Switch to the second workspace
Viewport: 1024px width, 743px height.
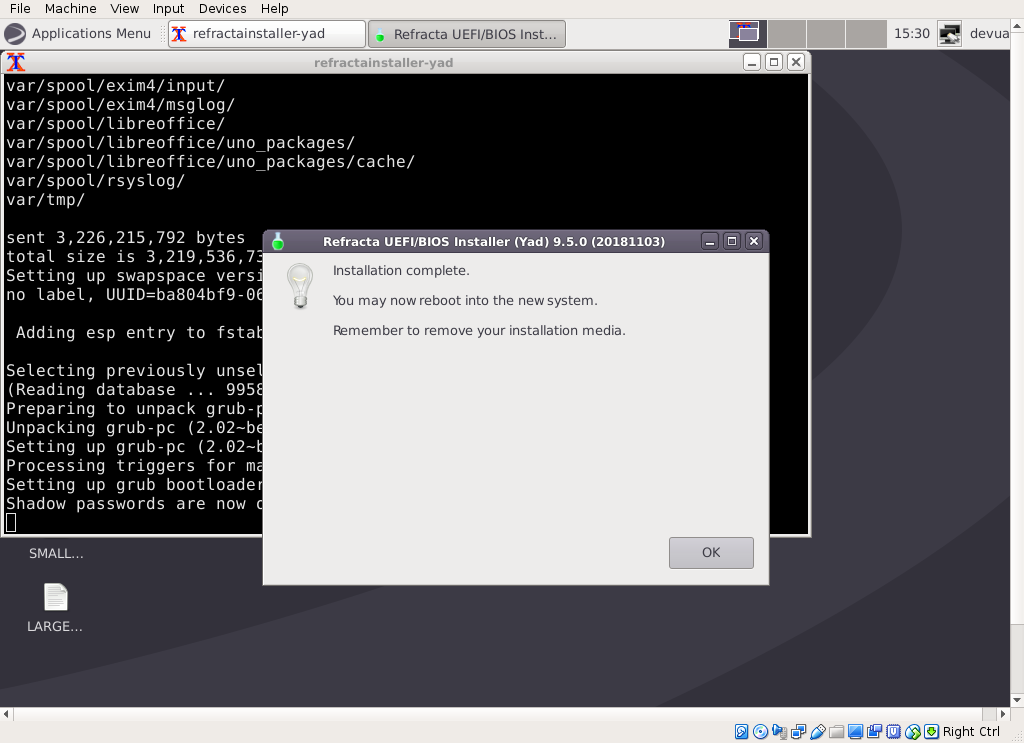(787, 34)
